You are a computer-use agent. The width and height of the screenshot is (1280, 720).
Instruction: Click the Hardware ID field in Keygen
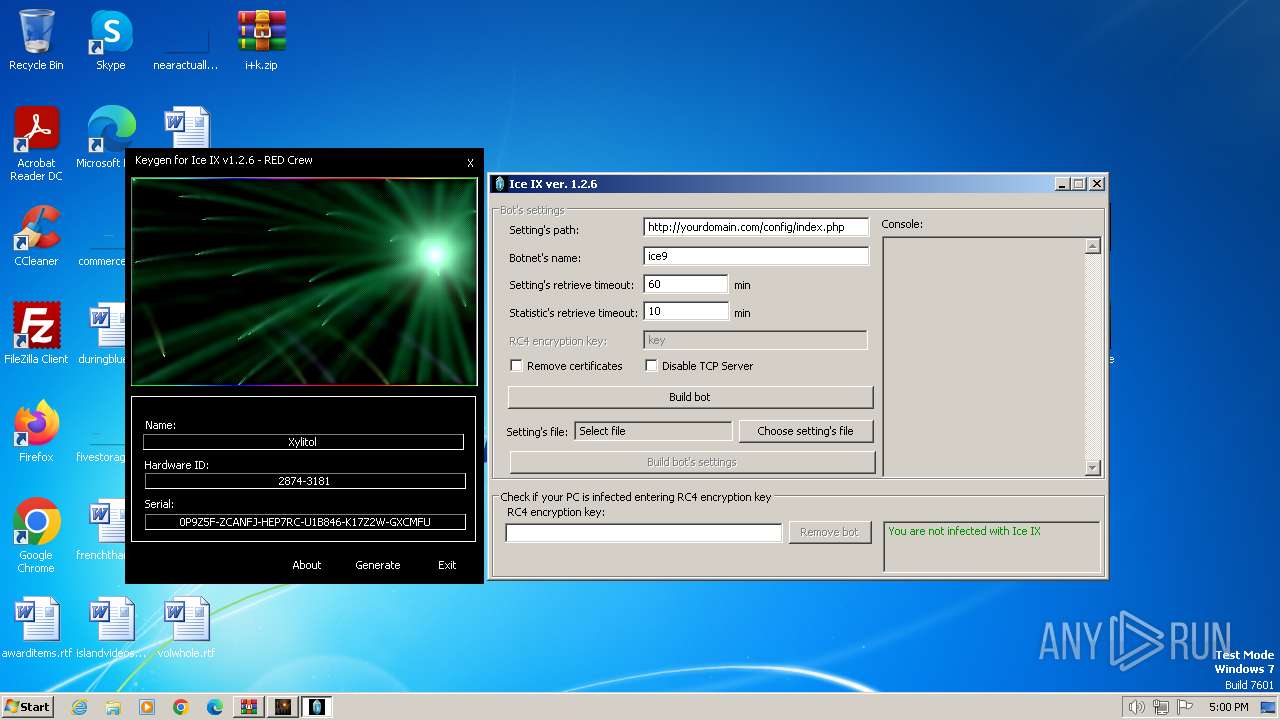click(x=305, y=481)
